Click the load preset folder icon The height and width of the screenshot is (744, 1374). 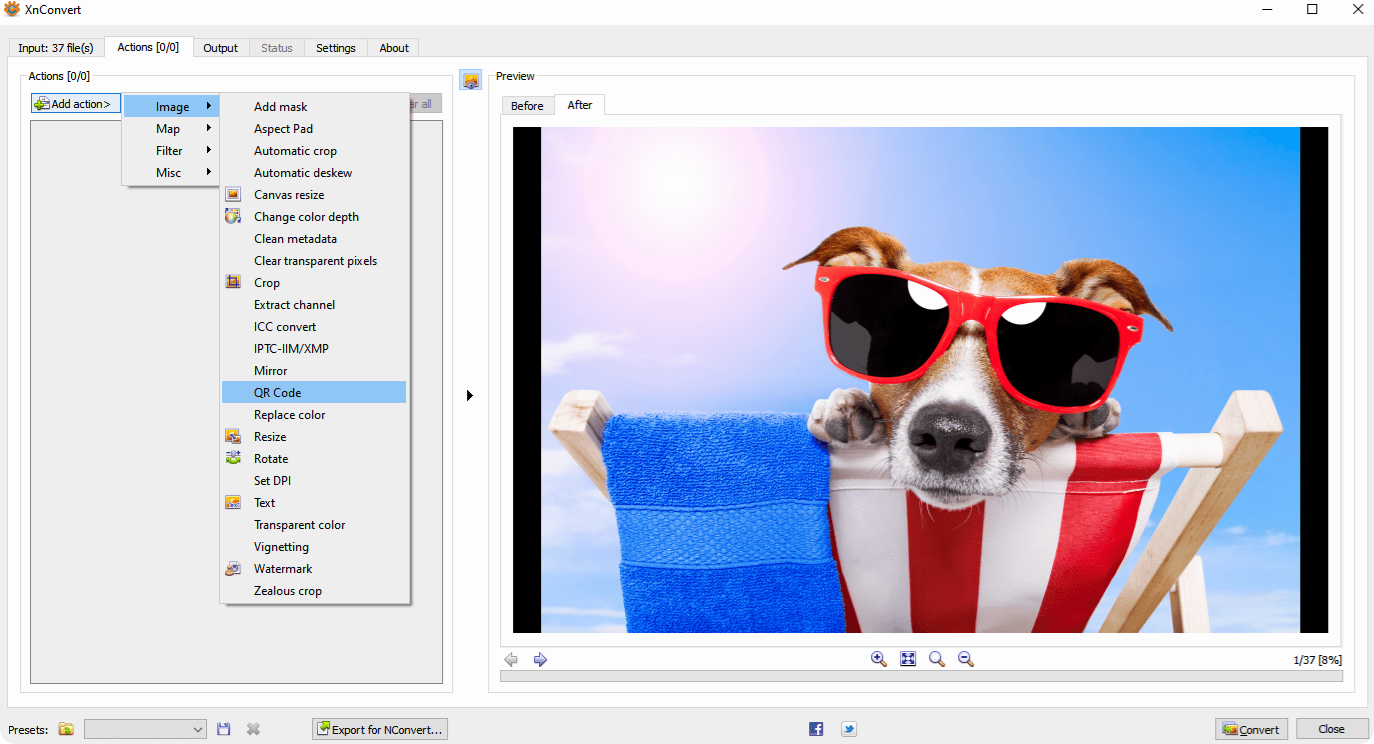click(66, 729)
